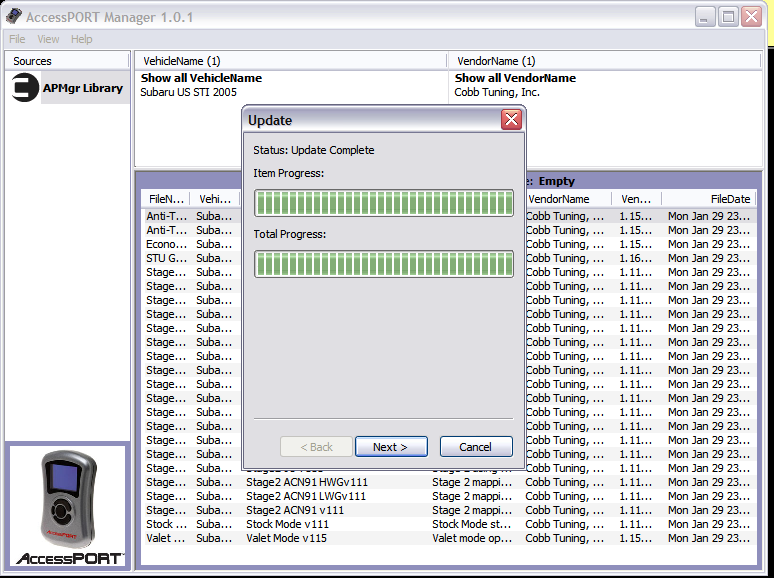The width and height of the screenshot is (774, 578).
Task: Open the View menu
Action: (48, 39)
